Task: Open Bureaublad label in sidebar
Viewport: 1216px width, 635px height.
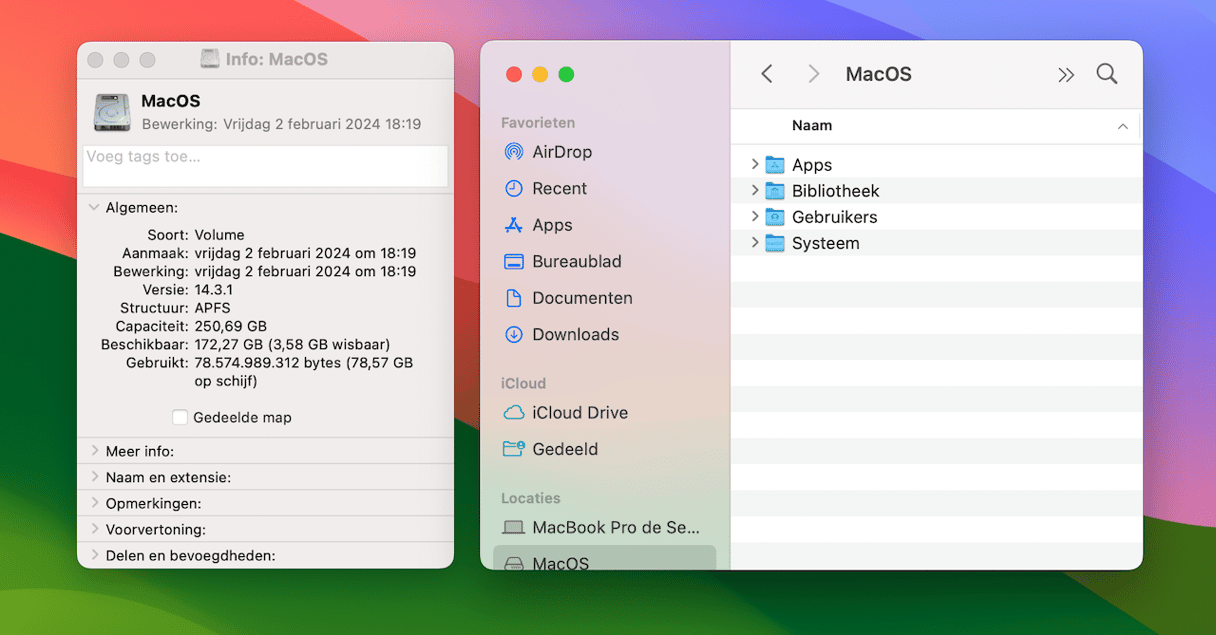Action: (577, 261)
